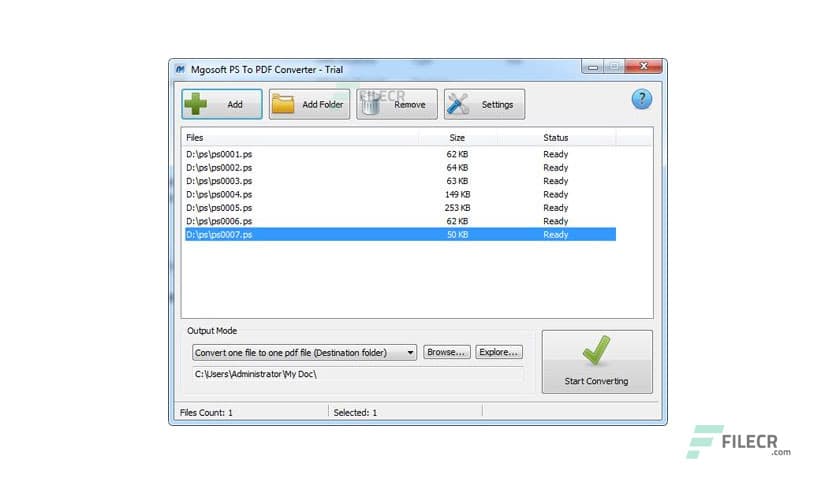Click the Add button with green plus
Viewport: 836px width, 484px height.
[222, 104]
